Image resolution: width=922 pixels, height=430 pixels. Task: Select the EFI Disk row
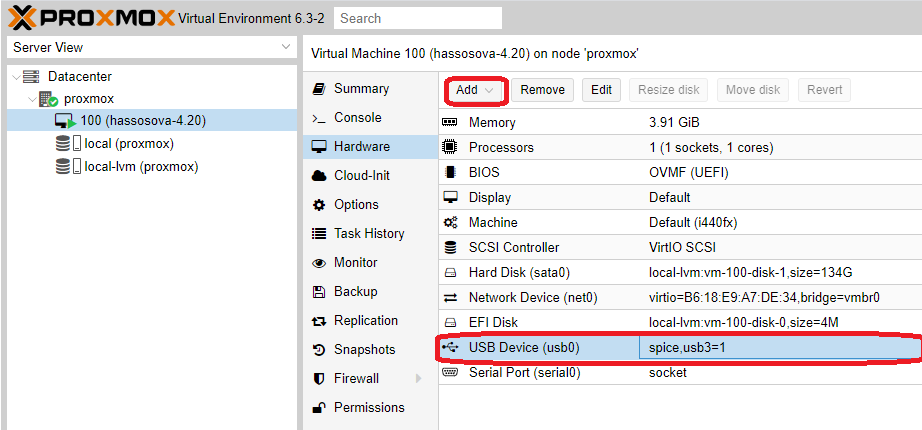click(x=680, y=322)
